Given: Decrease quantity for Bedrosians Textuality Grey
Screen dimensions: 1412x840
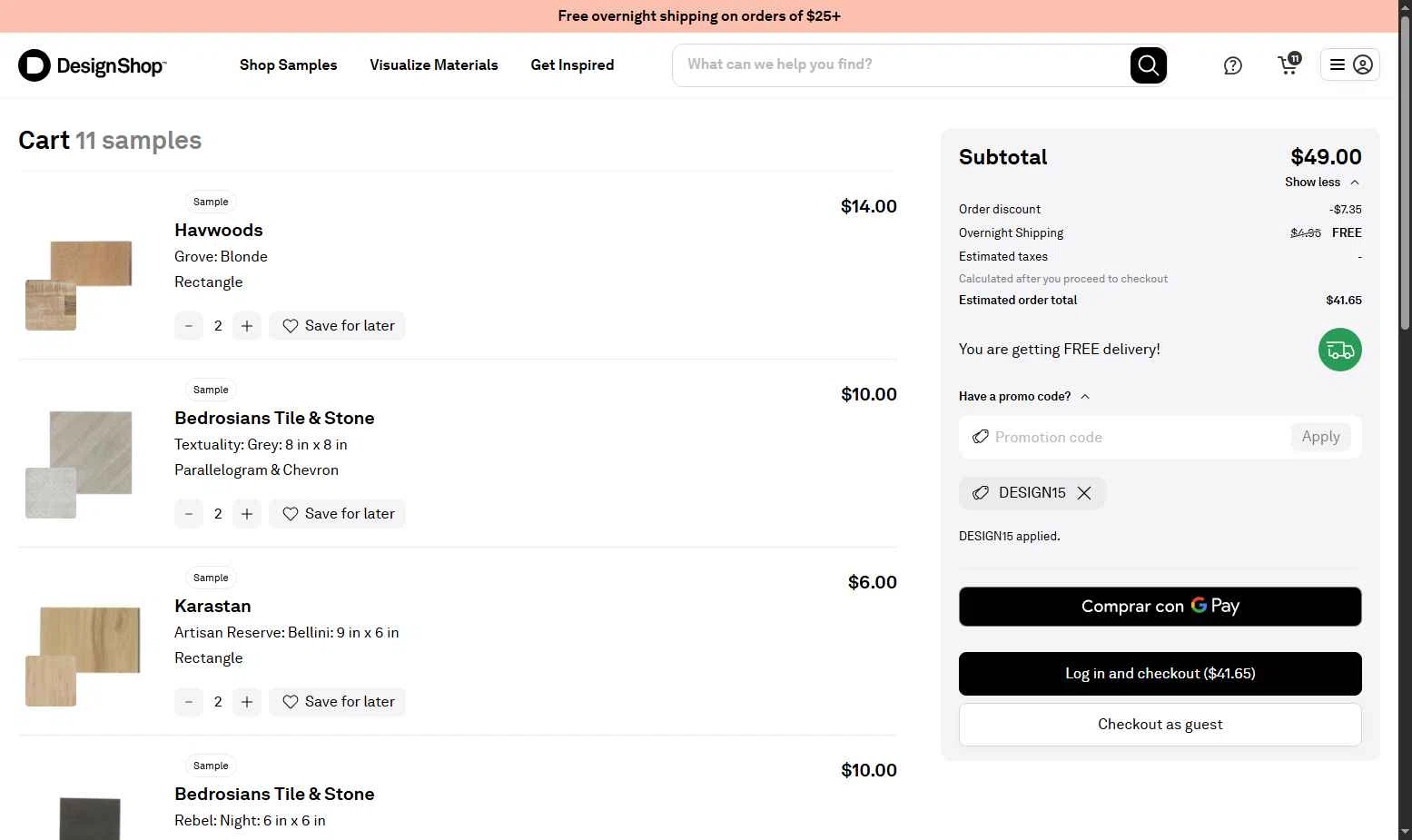Looking at the screenshot, I should 189,514.
